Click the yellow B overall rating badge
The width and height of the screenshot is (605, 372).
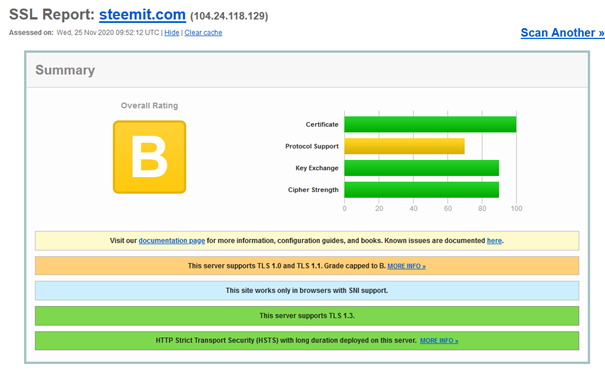click(x=149, y=157)
